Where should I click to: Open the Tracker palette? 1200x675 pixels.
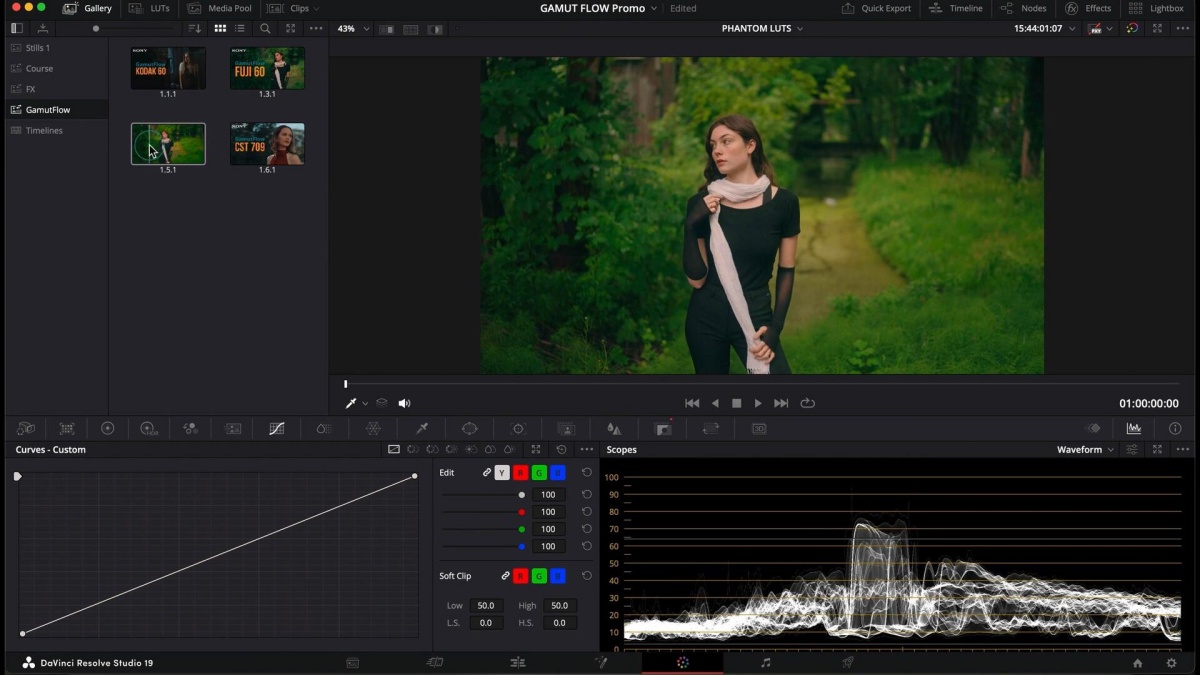click(518, 428)
